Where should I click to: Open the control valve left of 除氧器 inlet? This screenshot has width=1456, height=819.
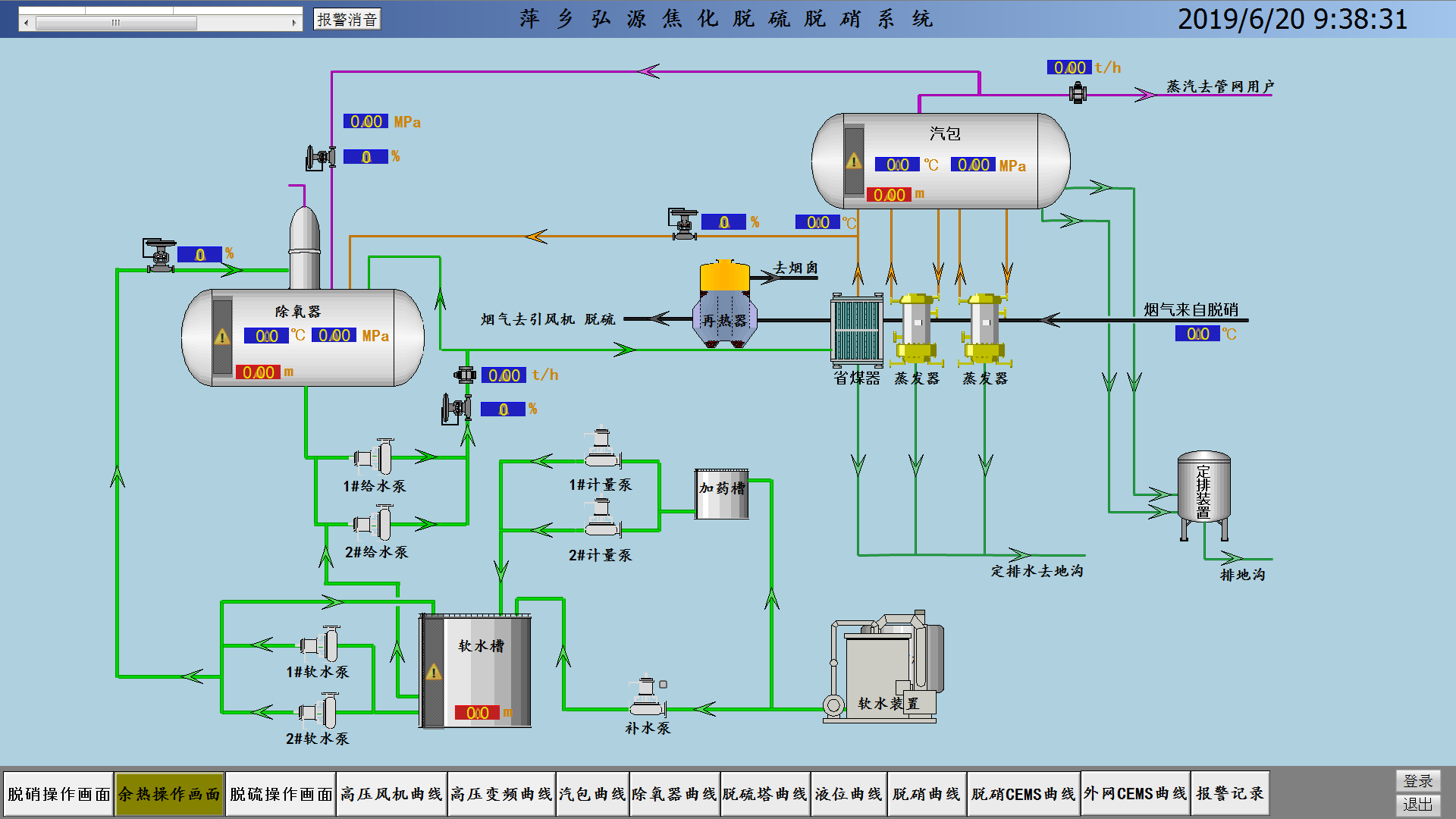tap(159, 256)
